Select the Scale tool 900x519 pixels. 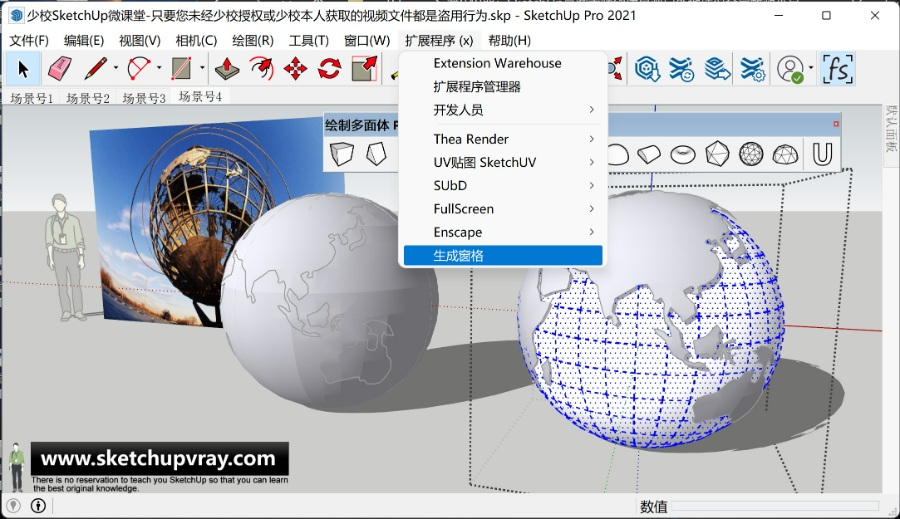pos(364,69)
